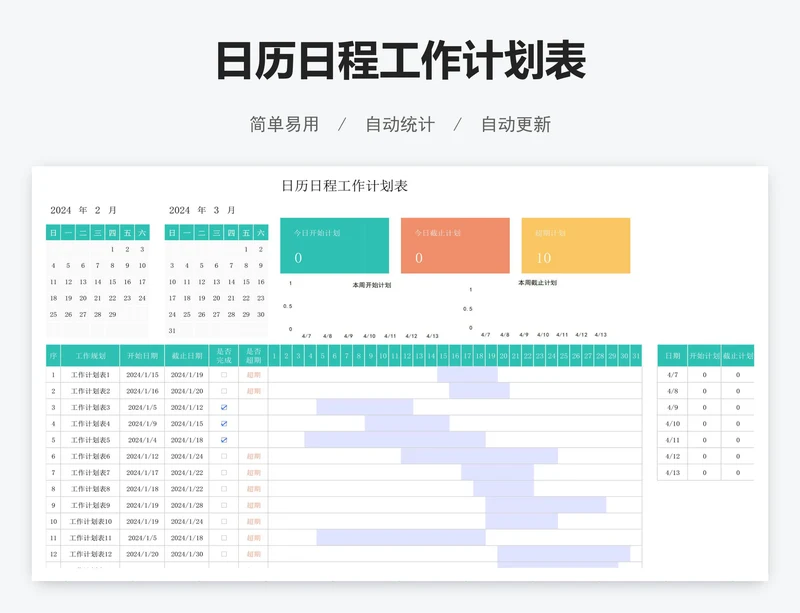
Task: Click the start date cell 2024/1/15 of 工作计划表1
Action: click(x=142, y=375)
